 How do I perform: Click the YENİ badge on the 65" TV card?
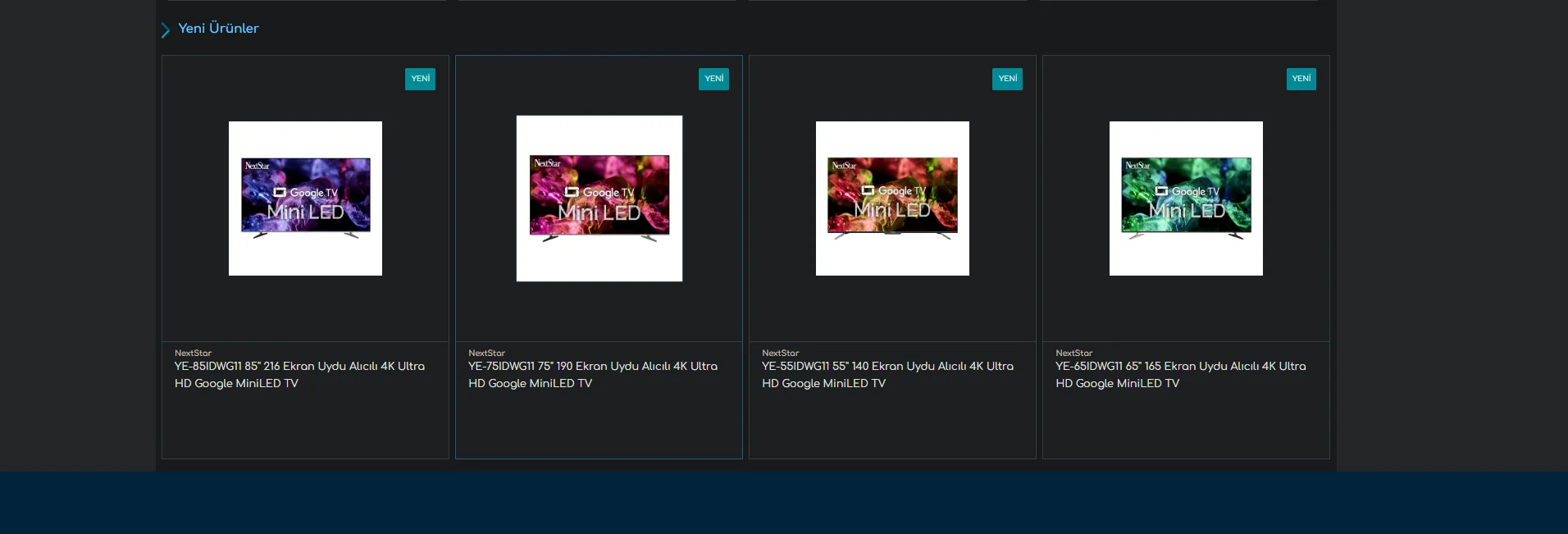[1301, 79]
